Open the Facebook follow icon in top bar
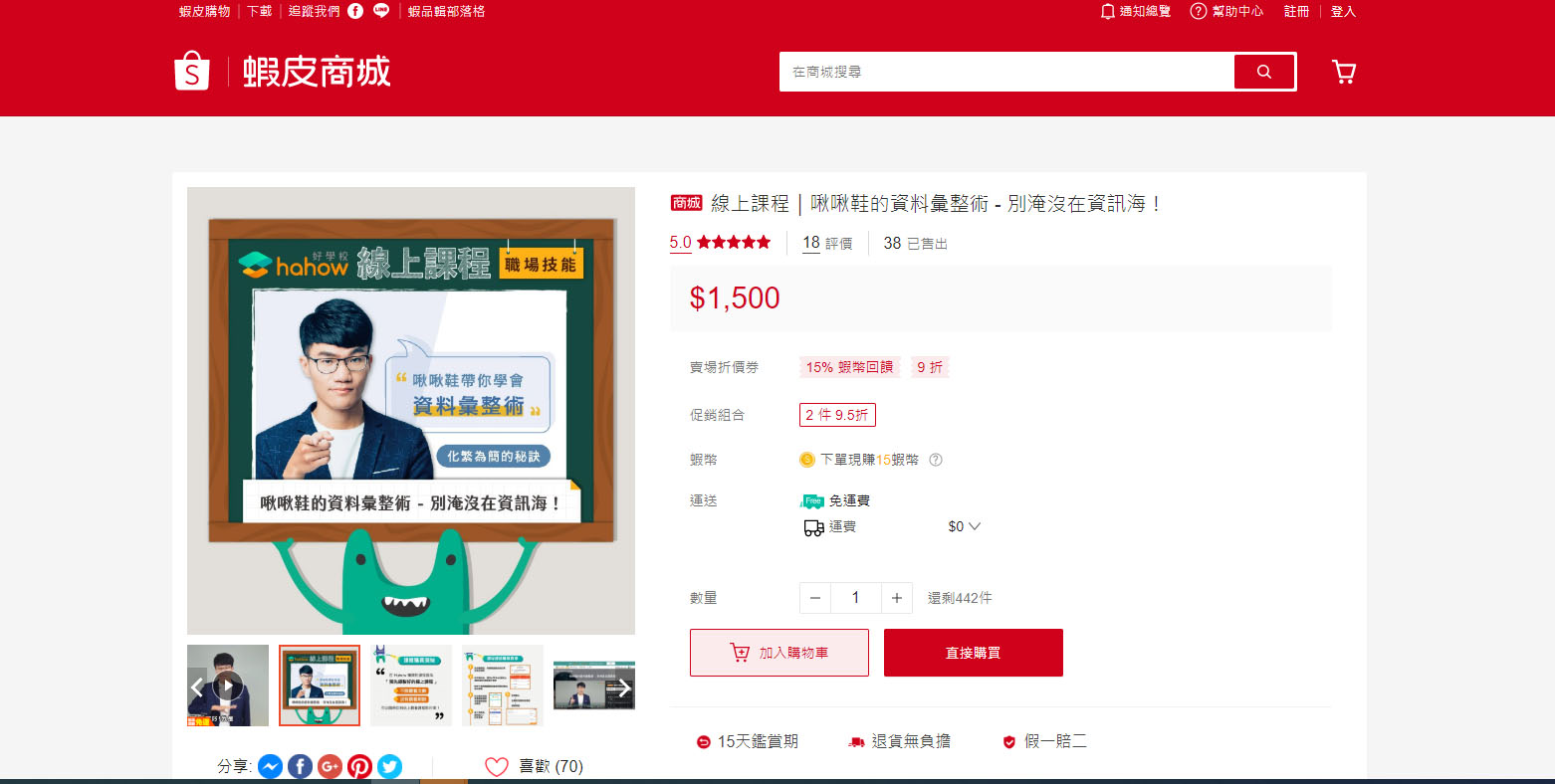Image resolution: width=1555 pixels, height=784 pixels. pyautogui.click(x=355, y=11)
